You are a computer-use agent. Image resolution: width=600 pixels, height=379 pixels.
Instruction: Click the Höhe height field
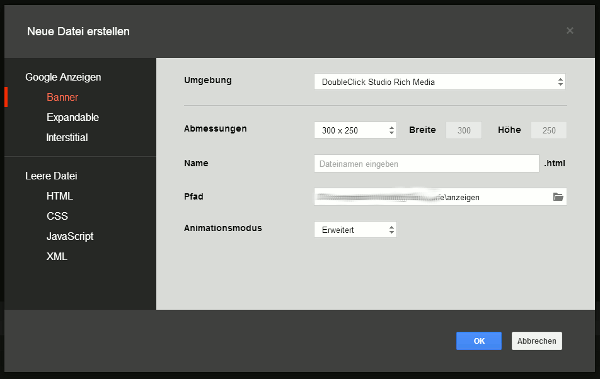[548, 130]
